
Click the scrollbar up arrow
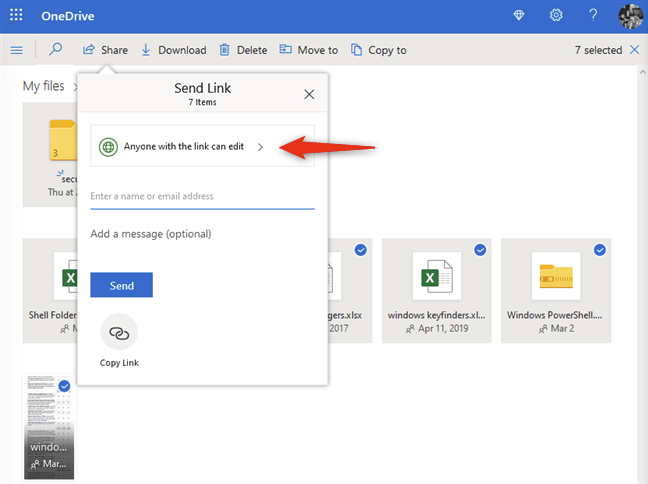coord(643,72)
